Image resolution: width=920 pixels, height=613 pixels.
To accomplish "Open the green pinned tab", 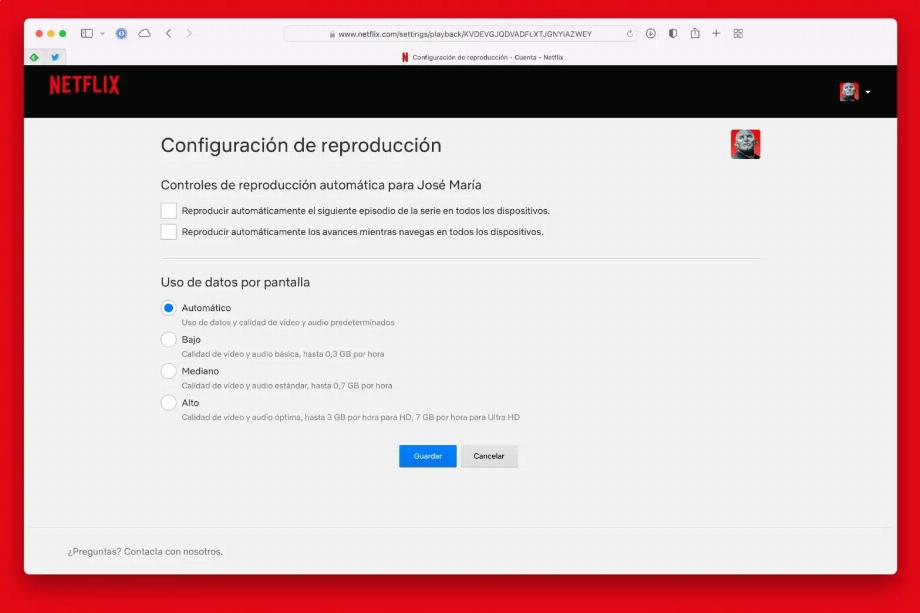I will pos(34,57).
